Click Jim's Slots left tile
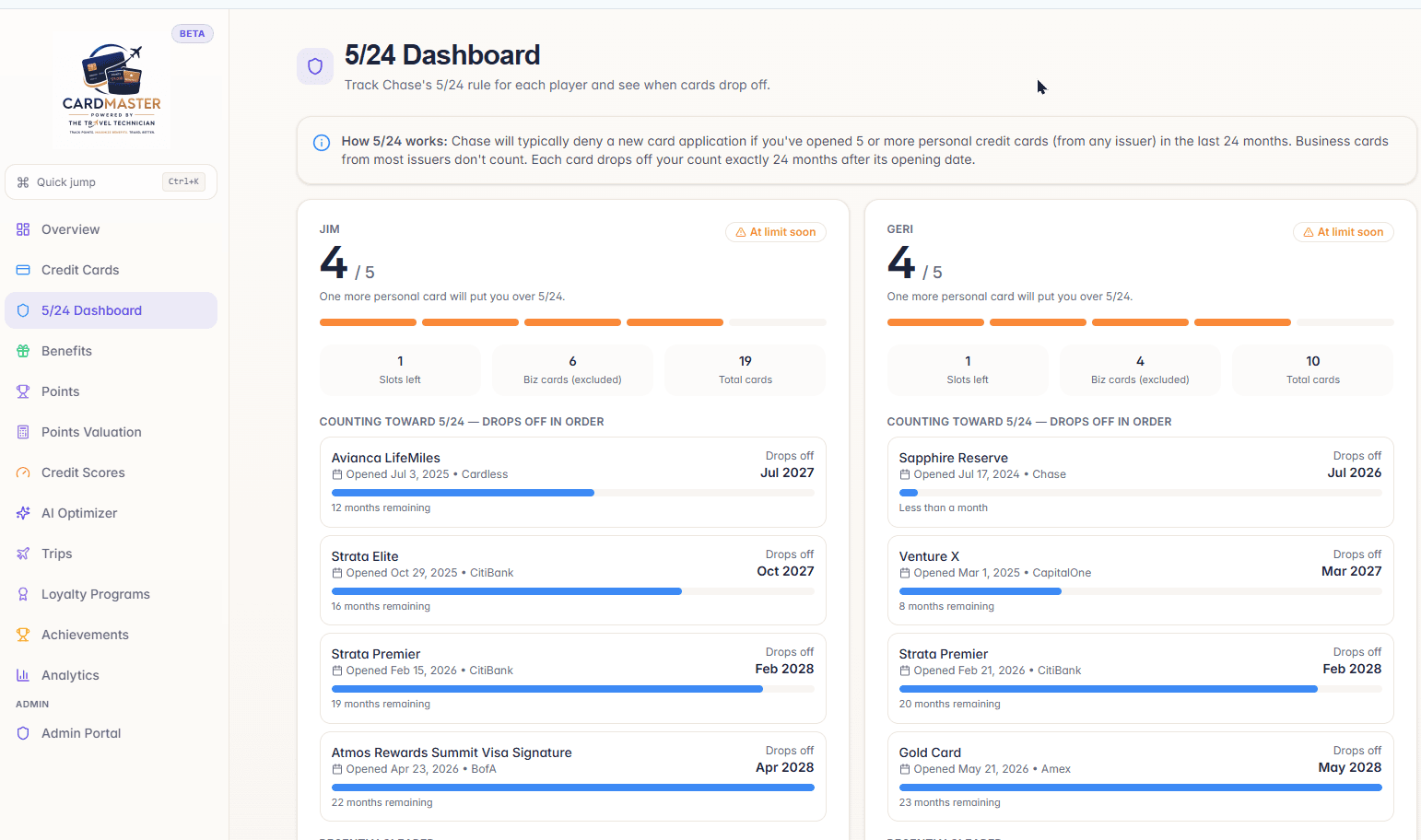This screenshot has width=1421, height=840. pos(400,370)
